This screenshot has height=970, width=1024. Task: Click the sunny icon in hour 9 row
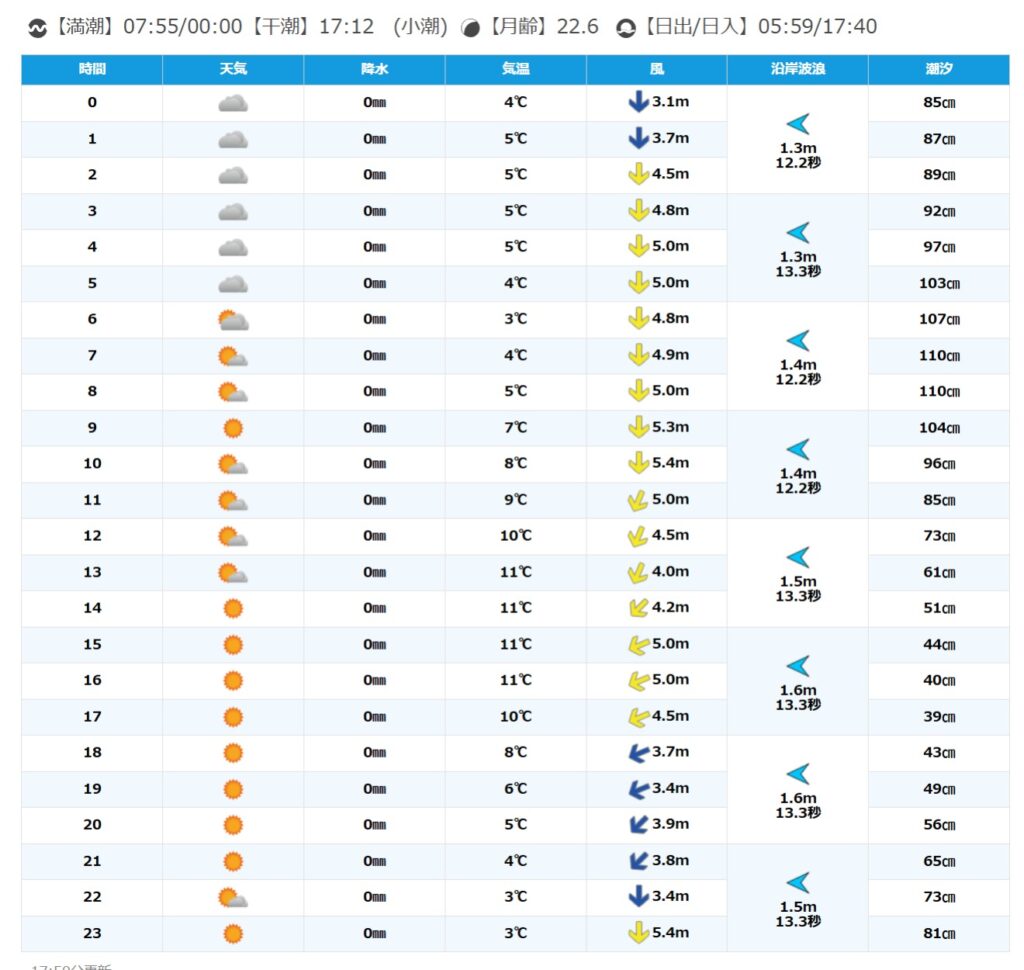[233, 428]
